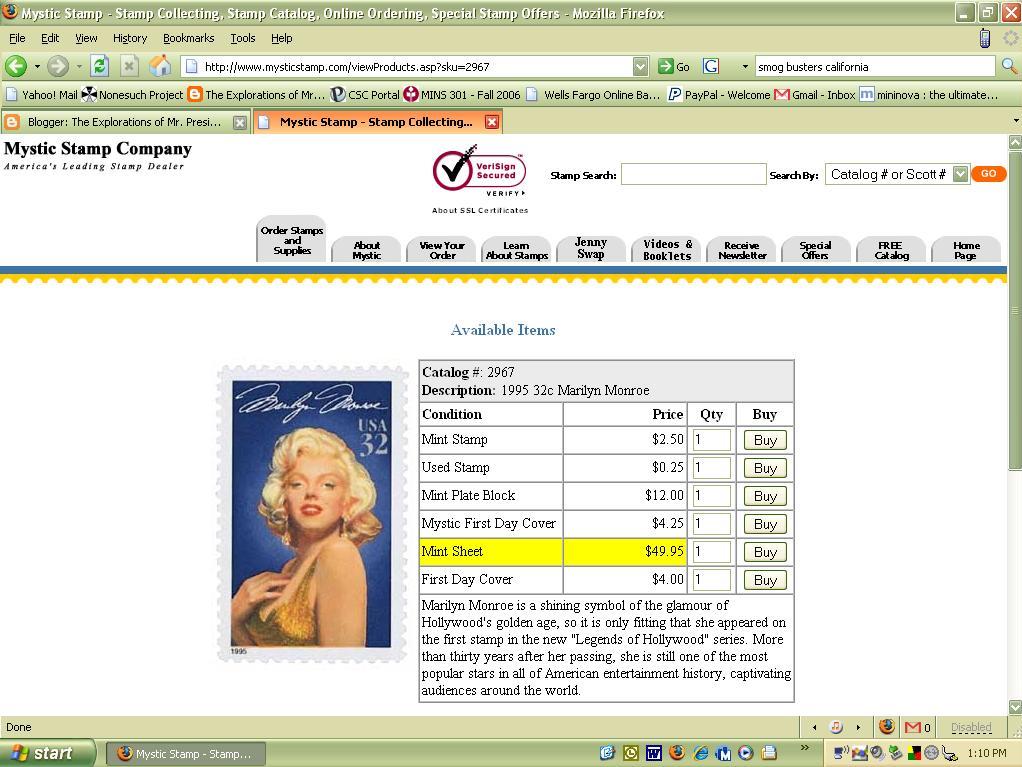Buy the Mint Stamp at $2.50
The image size is (1022, 767).
click(765, 440)
